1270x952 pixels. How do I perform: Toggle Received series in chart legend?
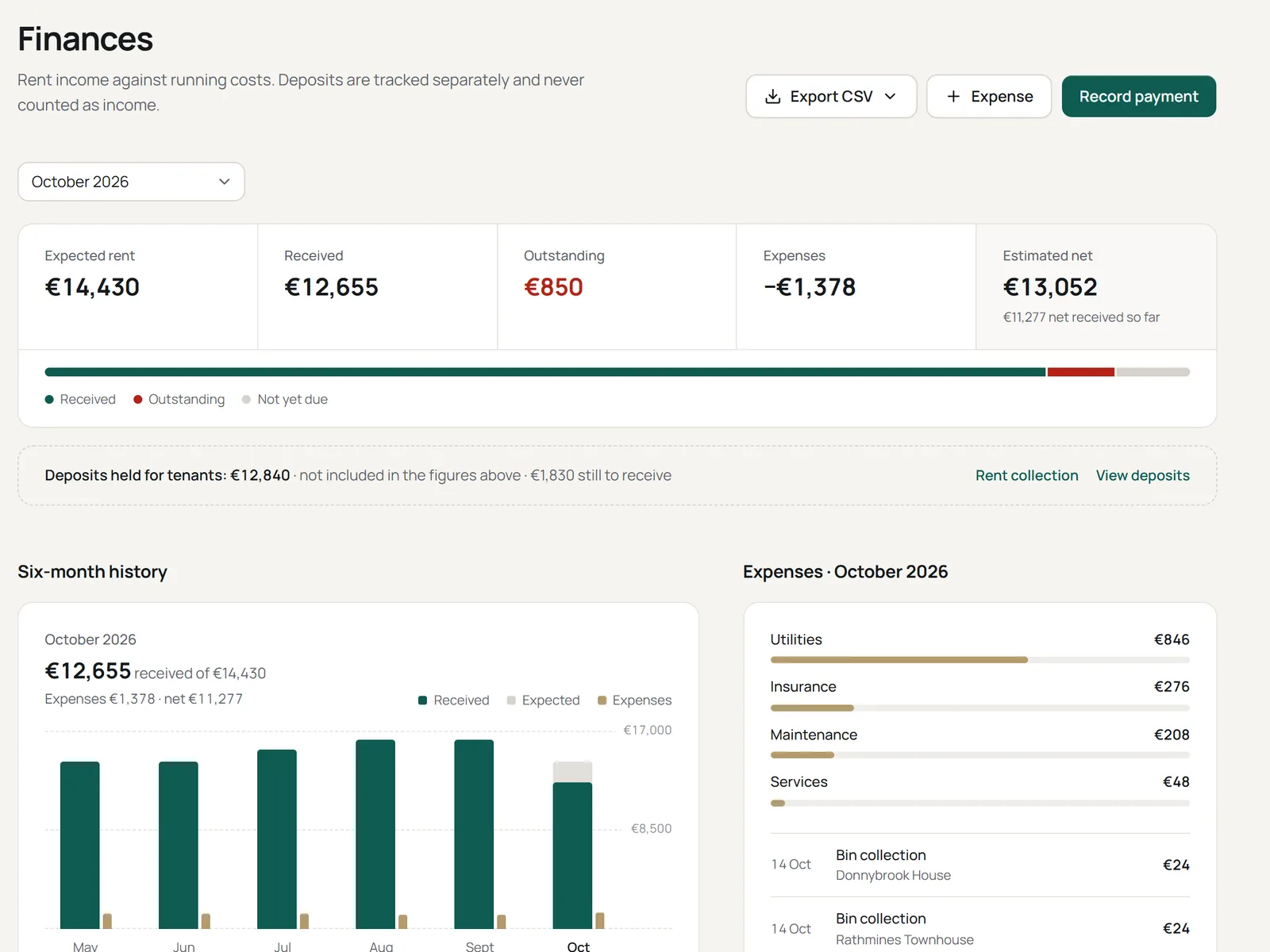click(454, 701)
